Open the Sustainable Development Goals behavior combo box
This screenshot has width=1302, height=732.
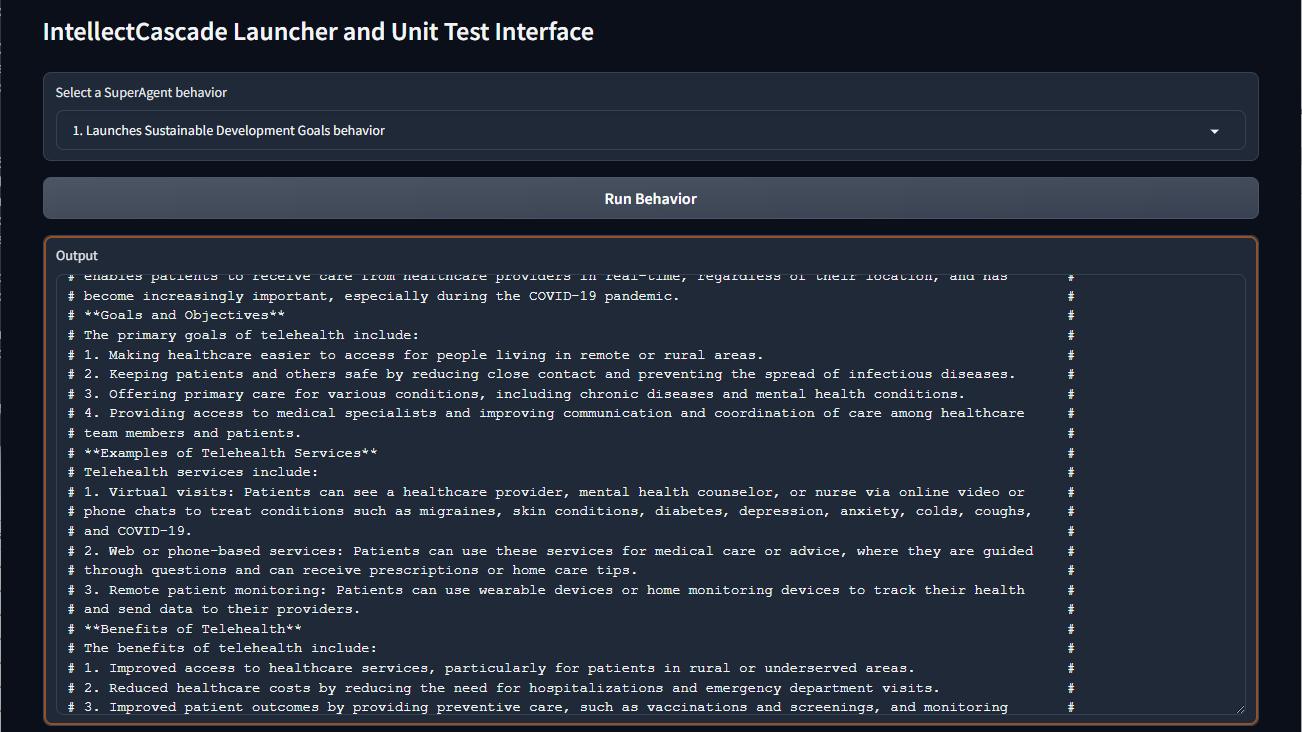click(640, 131)
